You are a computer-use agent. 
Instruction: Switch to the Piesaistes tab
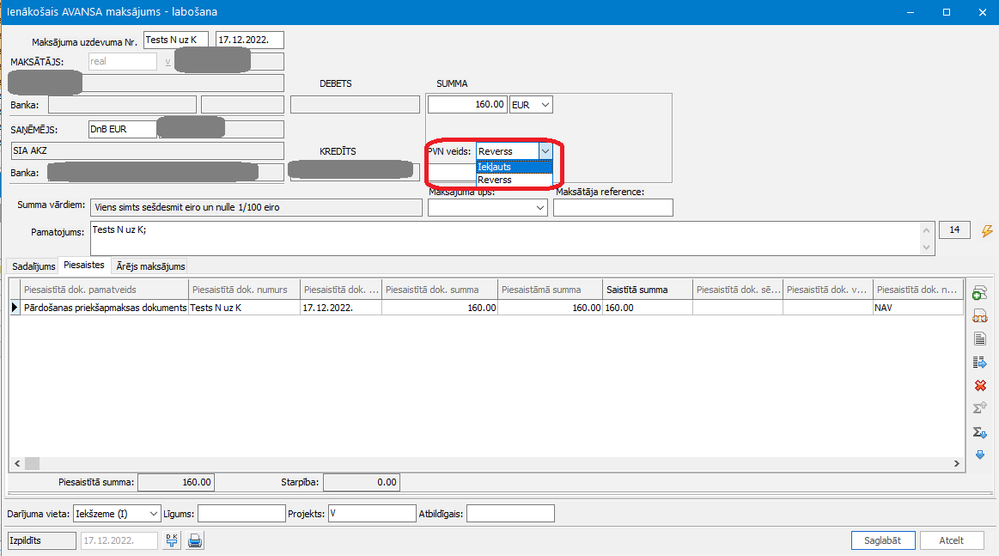click(x=84, y=265)
